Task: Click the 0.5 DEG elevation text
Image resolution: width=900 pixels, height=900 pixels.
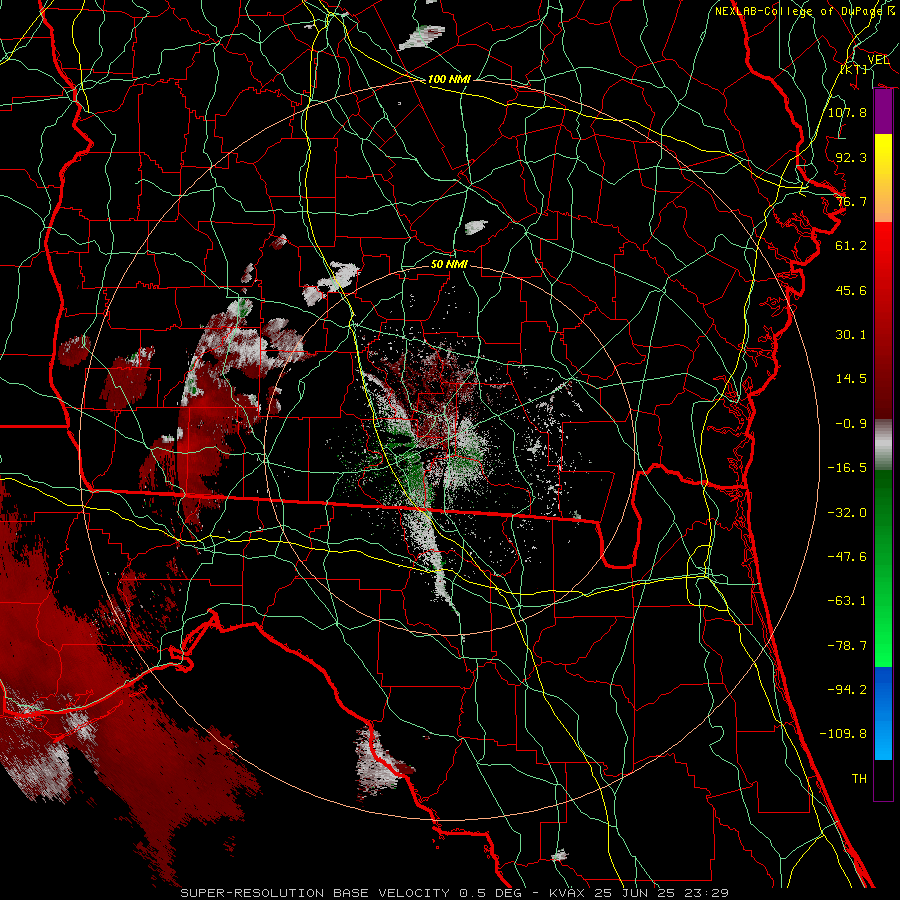Action: (490, 893)
